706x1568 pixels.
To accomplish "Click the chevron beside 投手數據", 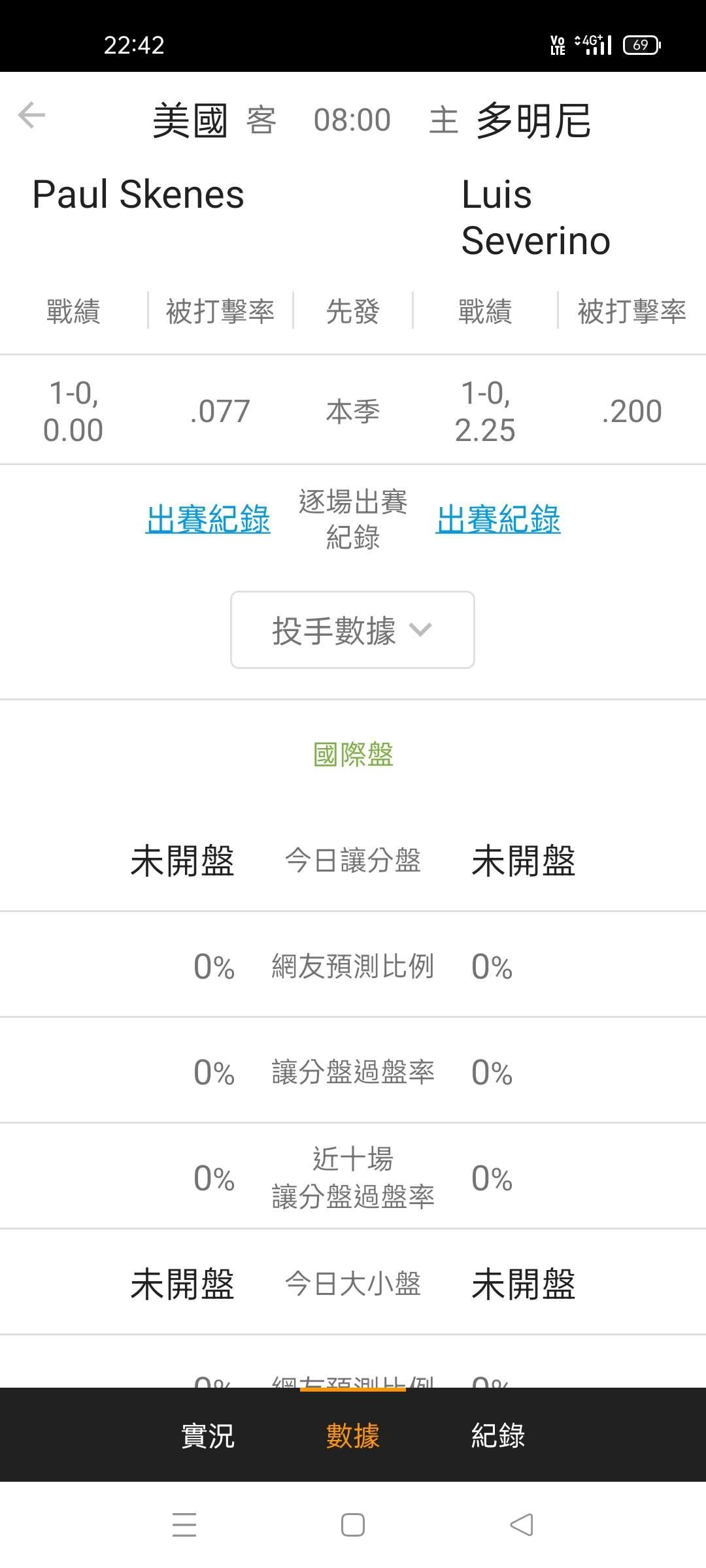I will pyautogui.click(x=420, y=630).
